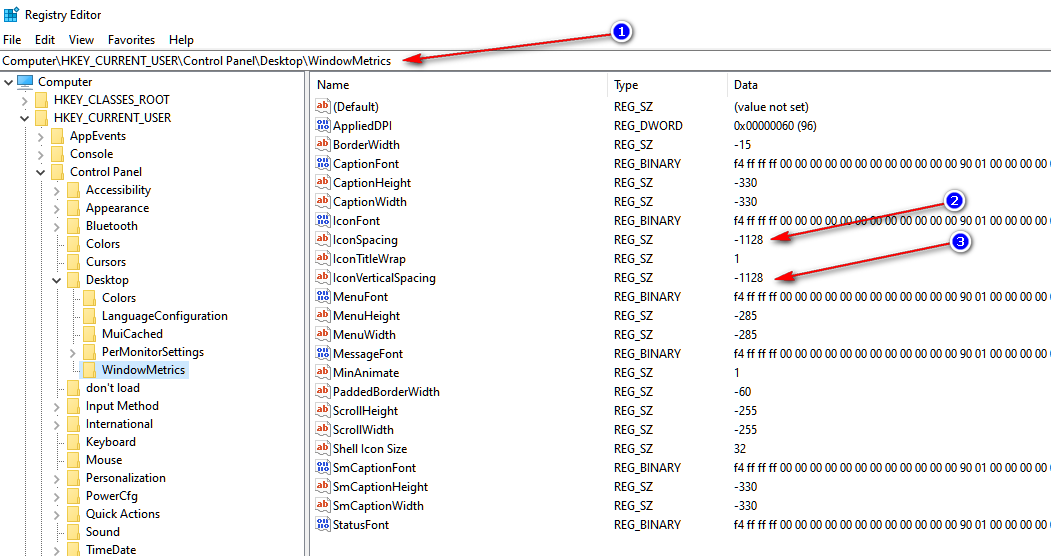Click the -60 PaddedBorderWidth data cell

tap(743, 391)
